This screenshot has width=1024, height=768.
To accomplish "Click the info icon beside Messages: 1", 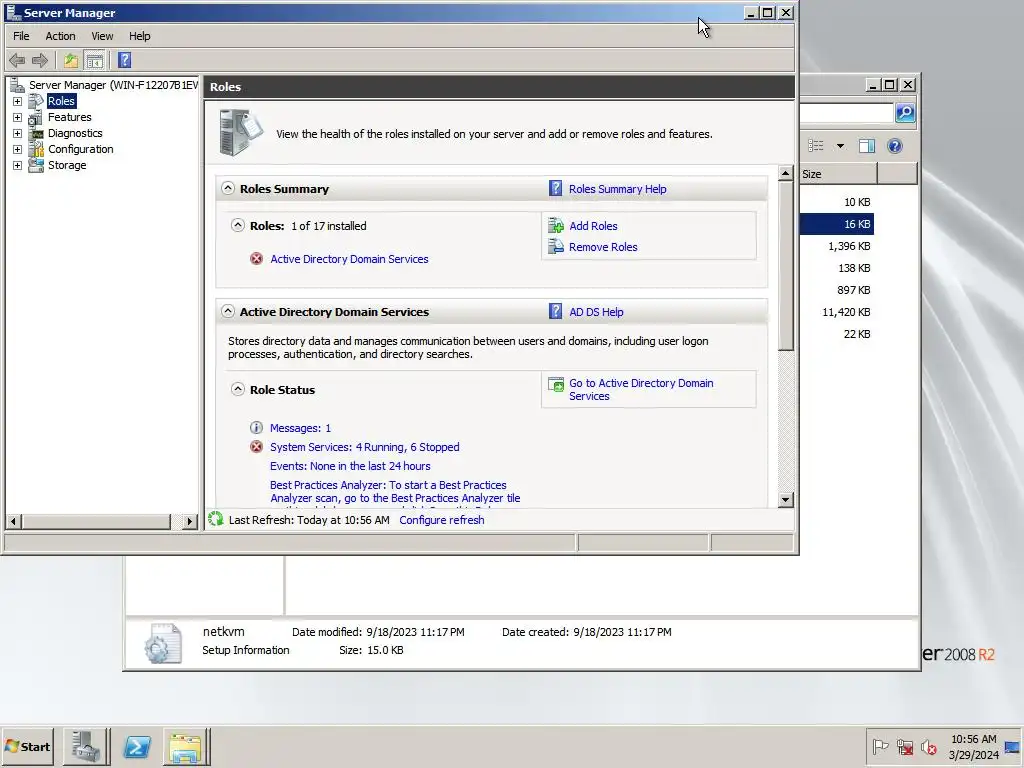I will (256, 428).
